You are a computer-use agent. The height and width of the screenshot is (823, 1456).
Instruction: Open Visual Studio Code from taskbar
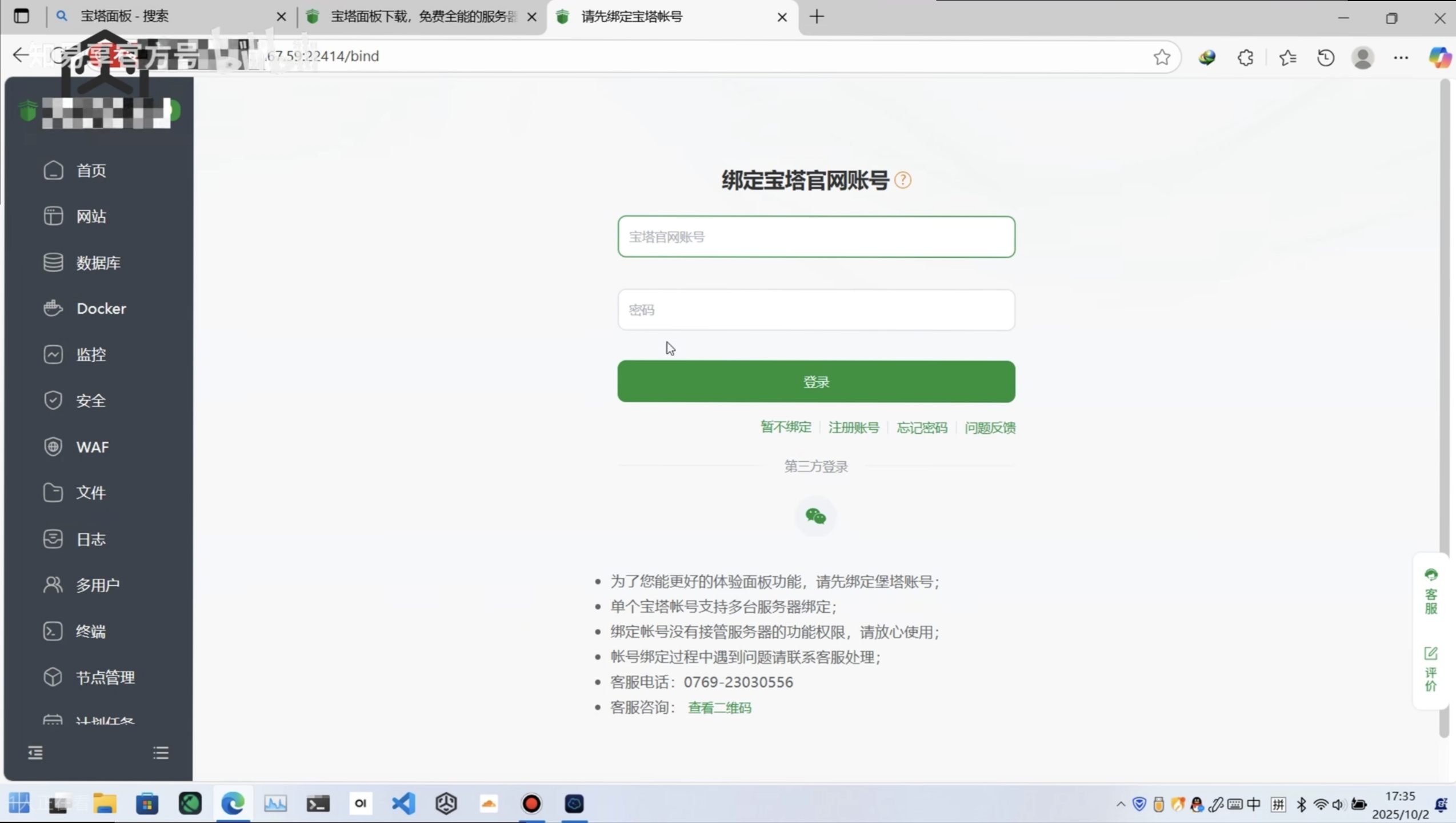(x=403, y=804)
